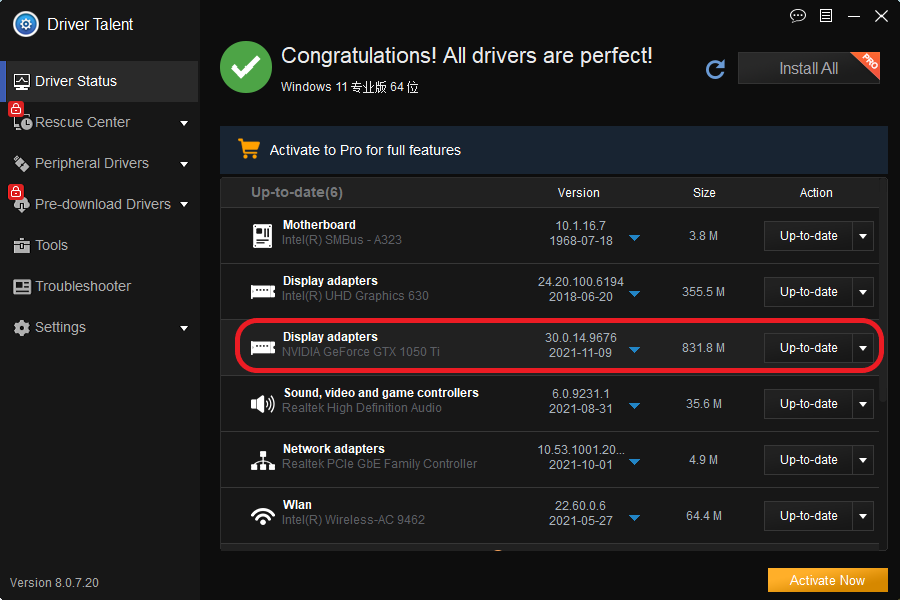Click the Version 8.0.7.20 label
The width and height of the screenshot is (900, 600).
[54, 583]
